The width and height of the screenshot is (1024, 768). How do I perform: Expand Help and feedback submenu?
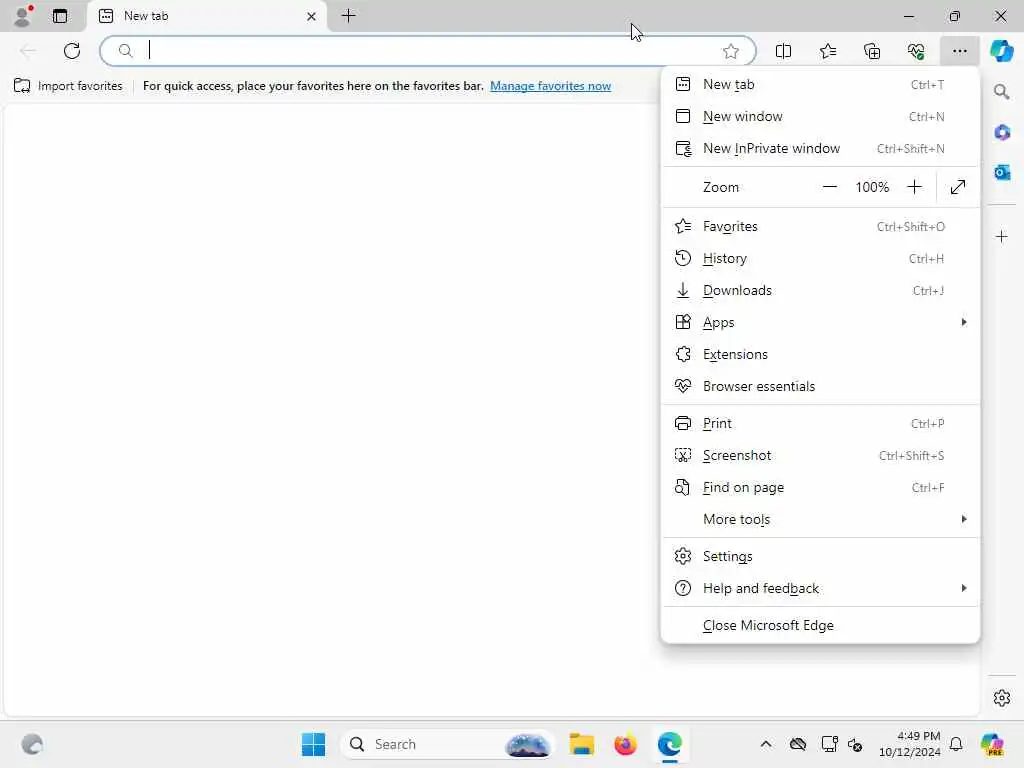(x=821, y=588)
